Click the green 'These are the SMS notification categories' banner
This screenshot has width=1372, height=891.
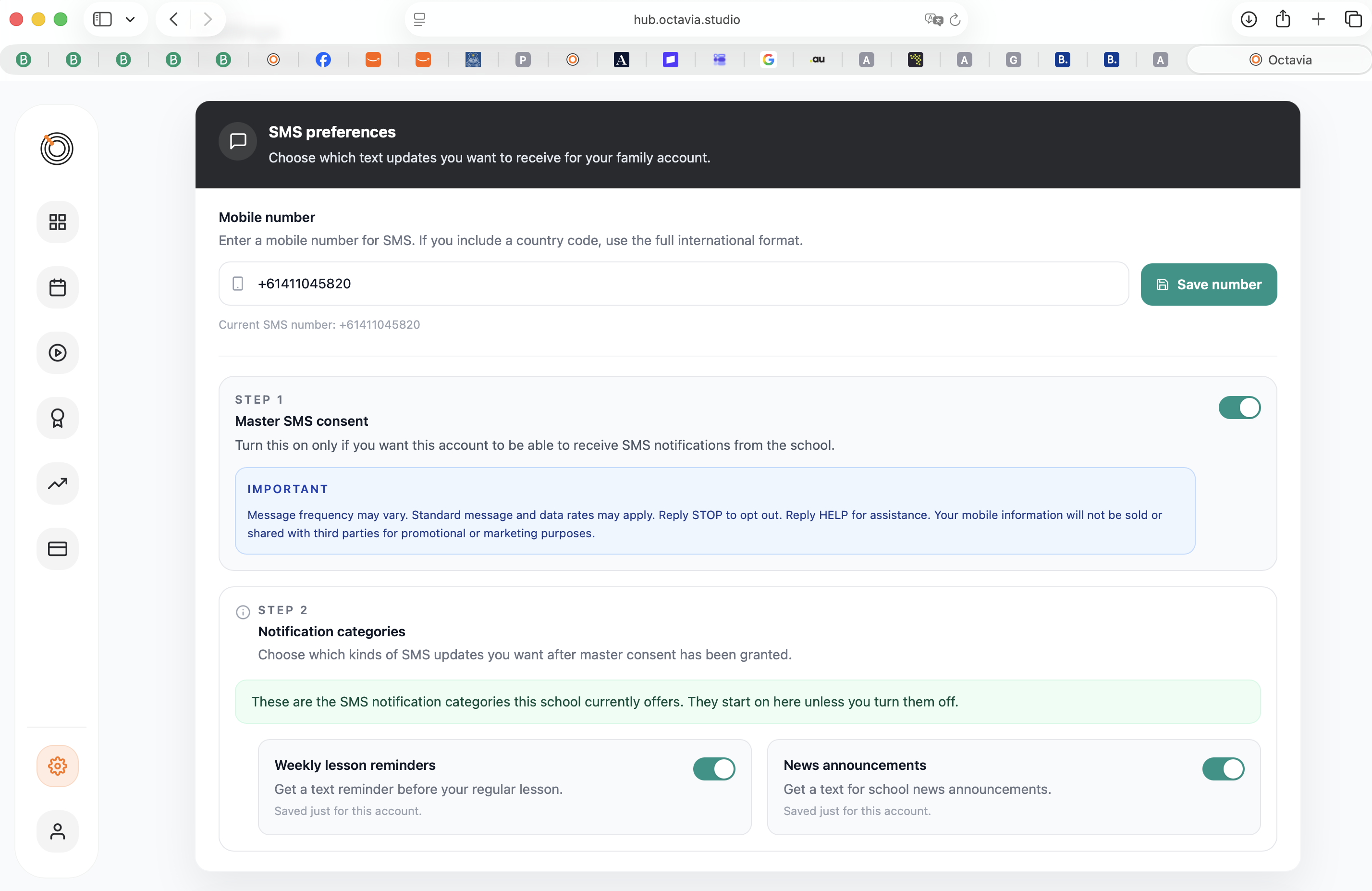click(x=747, y=702)
